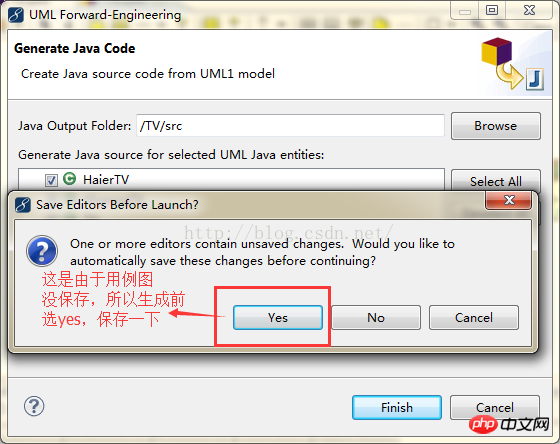Click the UML Forward-Engineering title icon
The image size is (560, 444).
tap(16, 15)
